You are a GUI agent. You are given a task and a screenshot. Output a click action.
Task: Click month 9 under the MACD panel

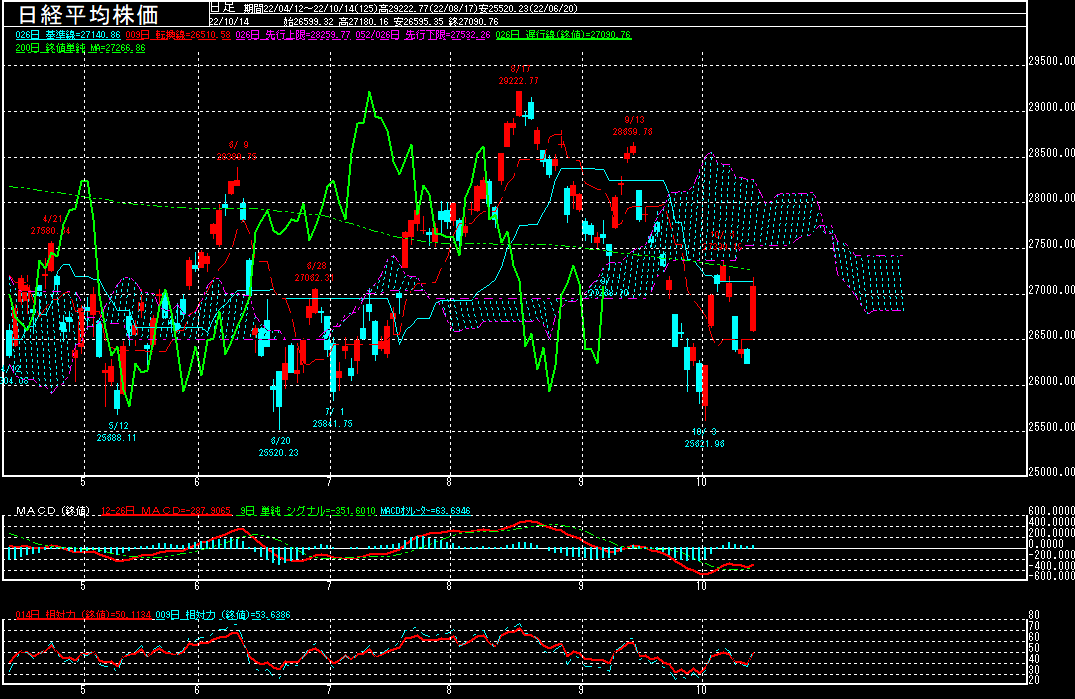(581, 586)
